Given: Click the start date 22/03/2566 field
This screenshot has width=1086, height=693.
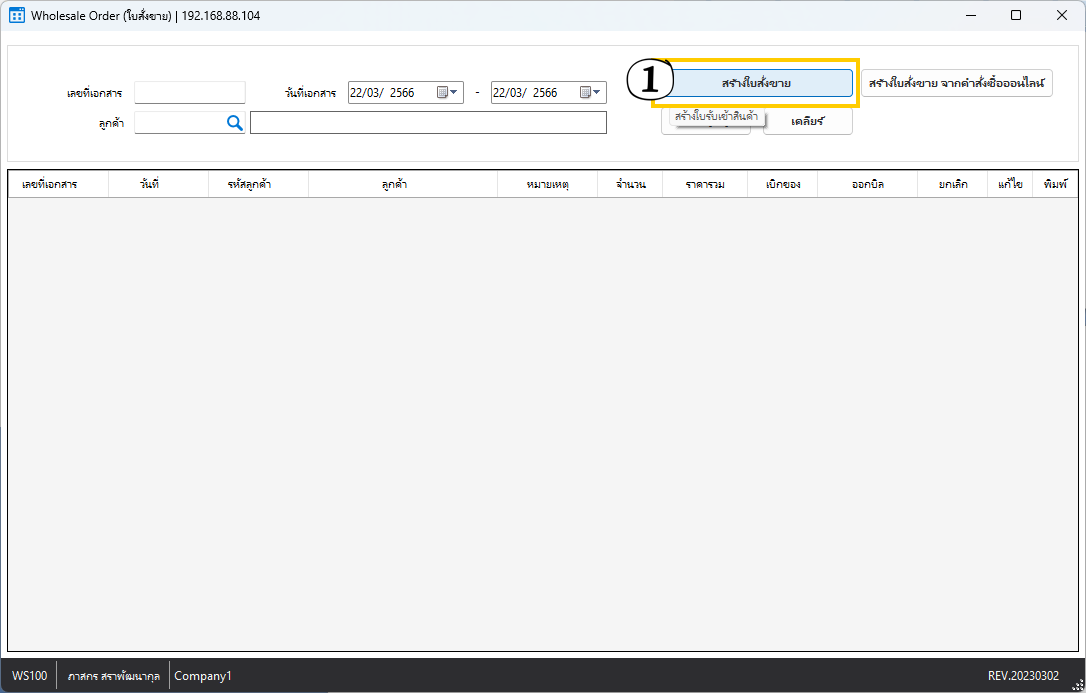Looking at the screenshot, I should coord(390,93).
